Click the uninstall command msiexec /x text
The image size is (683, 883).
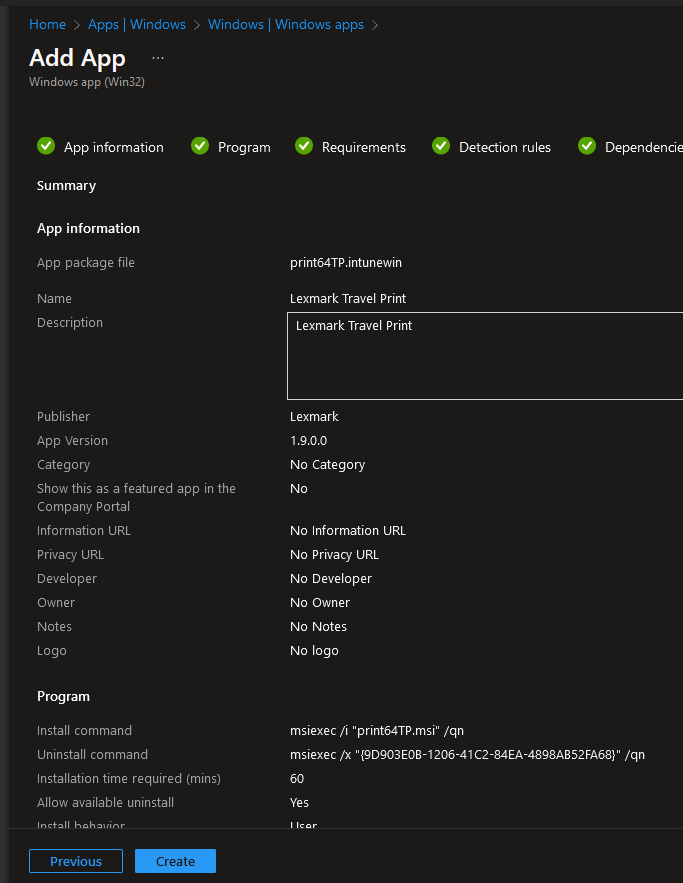pyautogui.click(x=467, y=755)
